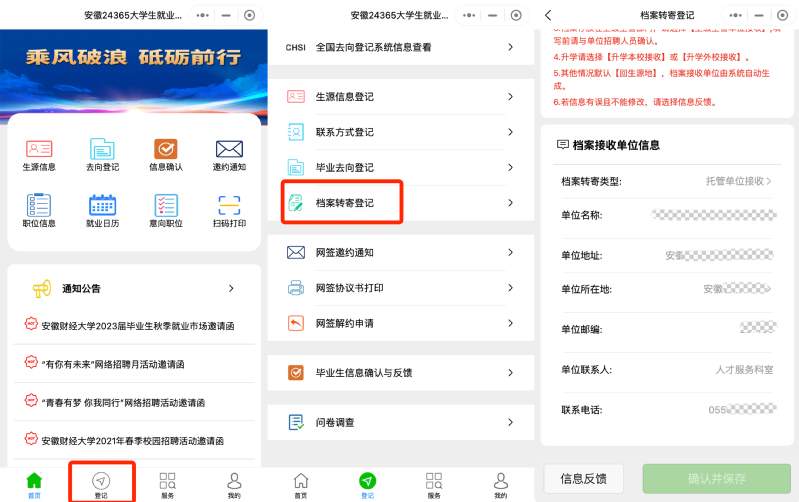Open the 生源信息 icon on home grid

39,150
